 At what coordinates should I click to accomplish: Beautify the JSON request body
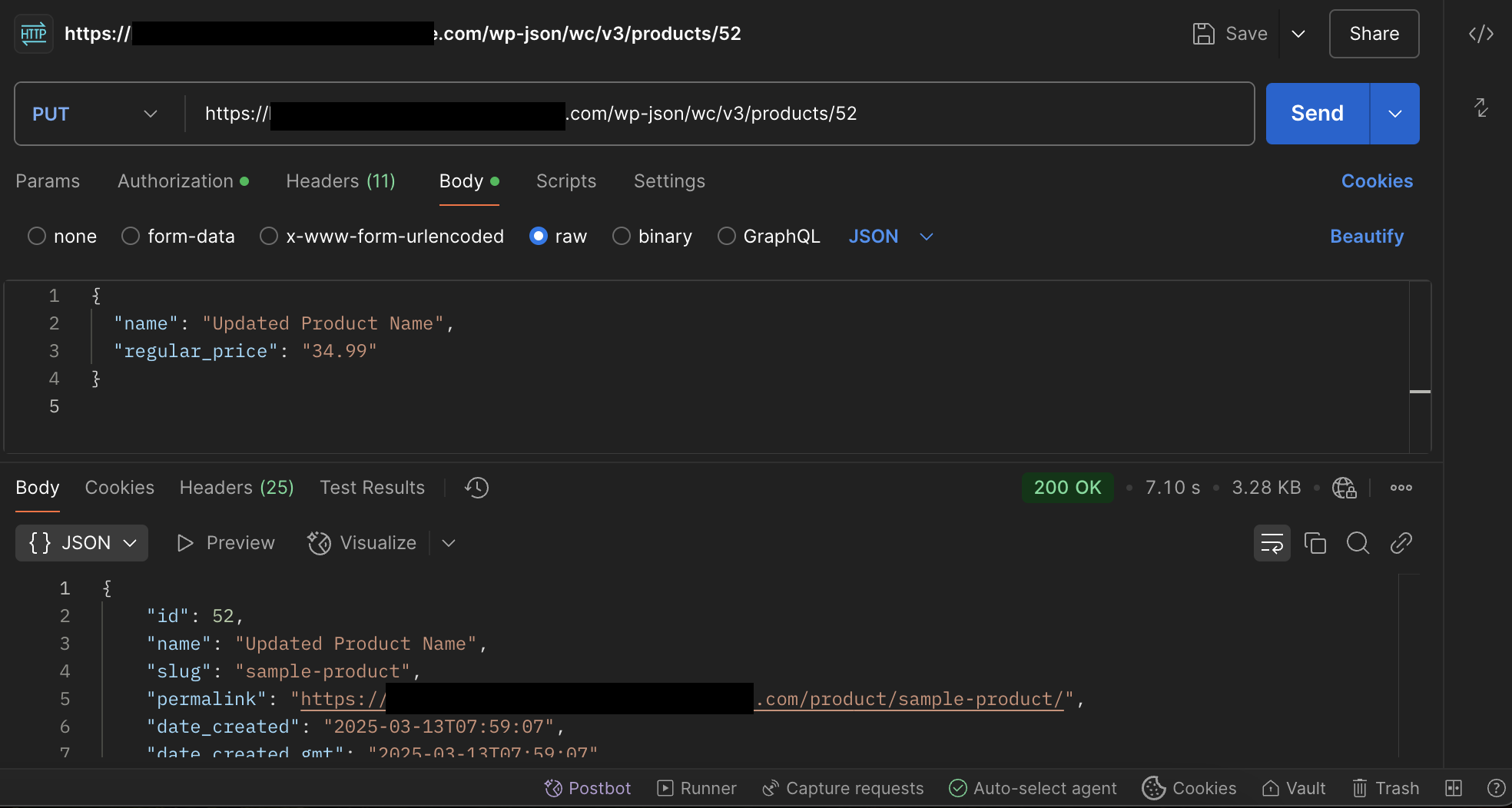(x=1367, y=236)
